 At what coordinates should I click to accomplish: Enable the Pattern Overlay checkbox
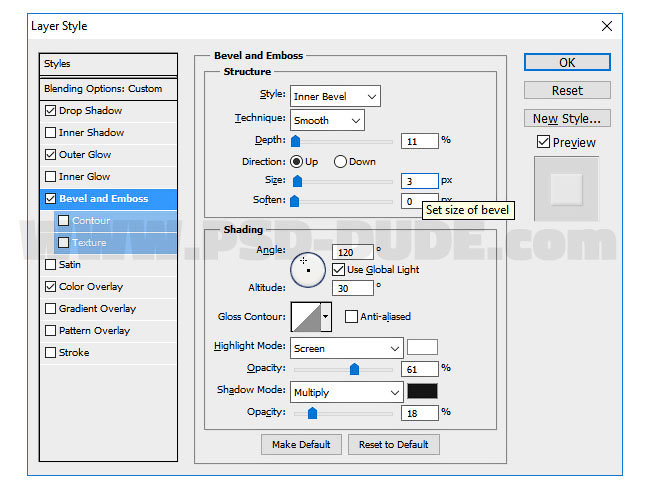click(50, 330)
